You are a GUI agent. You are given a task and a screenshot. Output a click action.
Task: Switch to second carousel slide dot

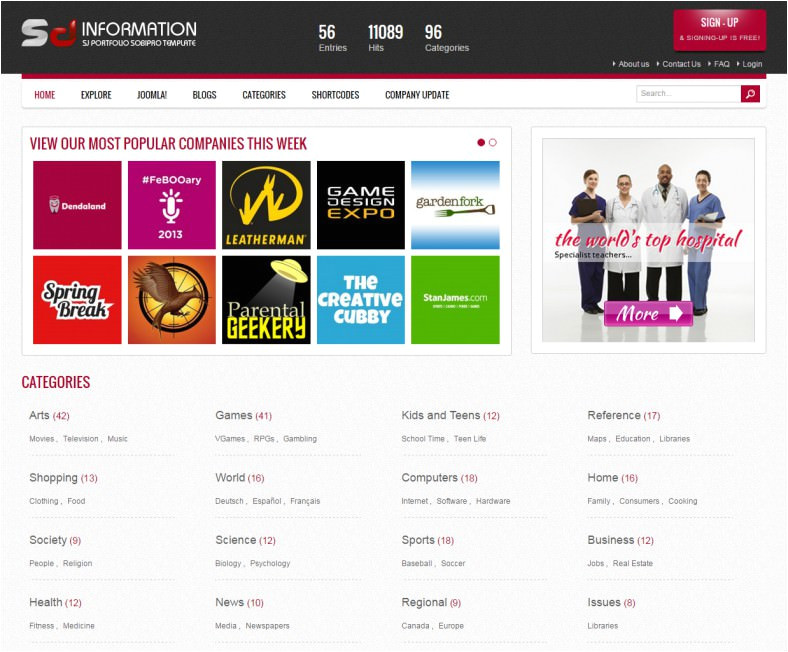pyautogui.click(x=493, y=143)
